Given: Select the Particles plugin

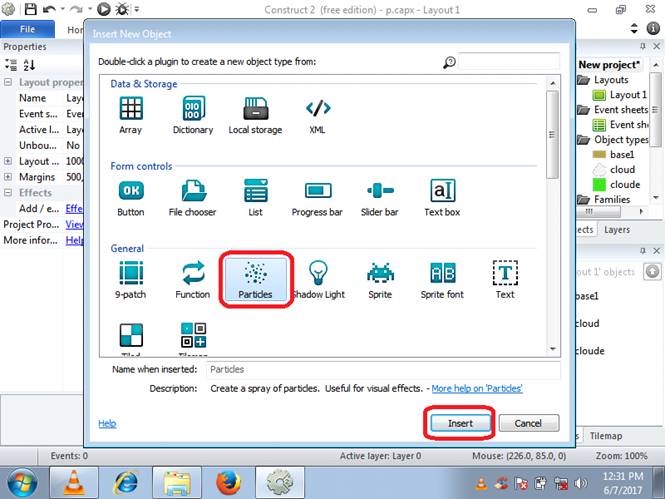Looking at the screenshot, I should pyautogui.click(x=256, y=279).
